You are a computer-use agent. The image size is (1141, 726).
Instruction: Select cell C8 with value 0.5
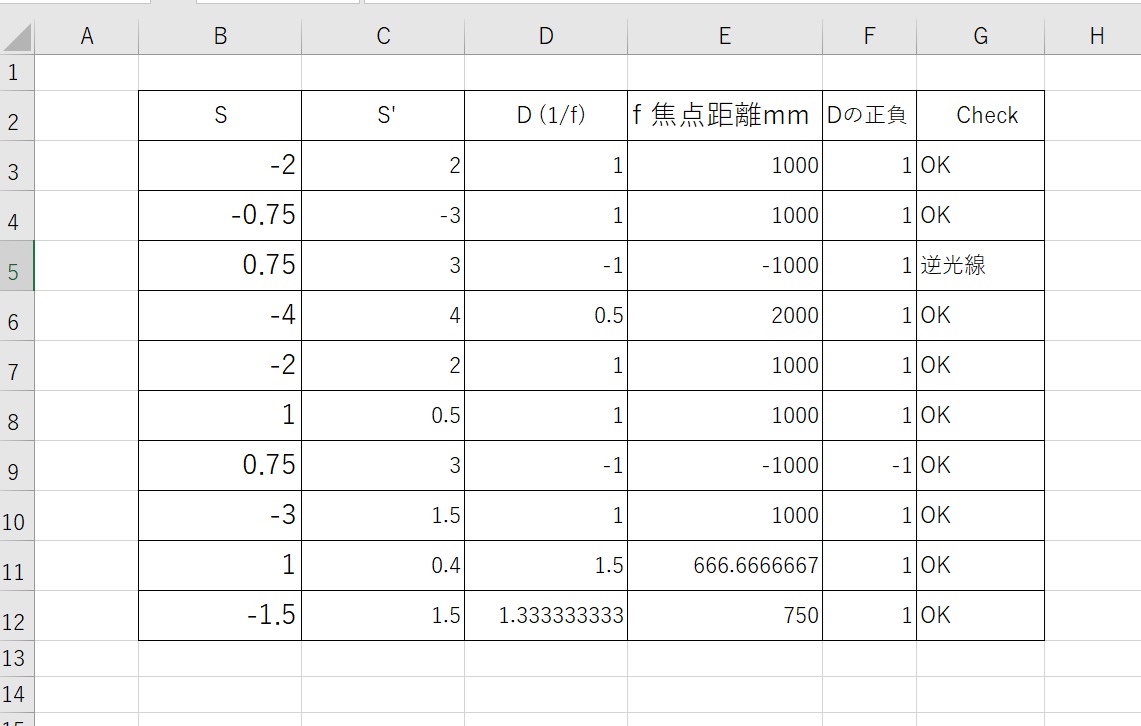click(383, 415)
